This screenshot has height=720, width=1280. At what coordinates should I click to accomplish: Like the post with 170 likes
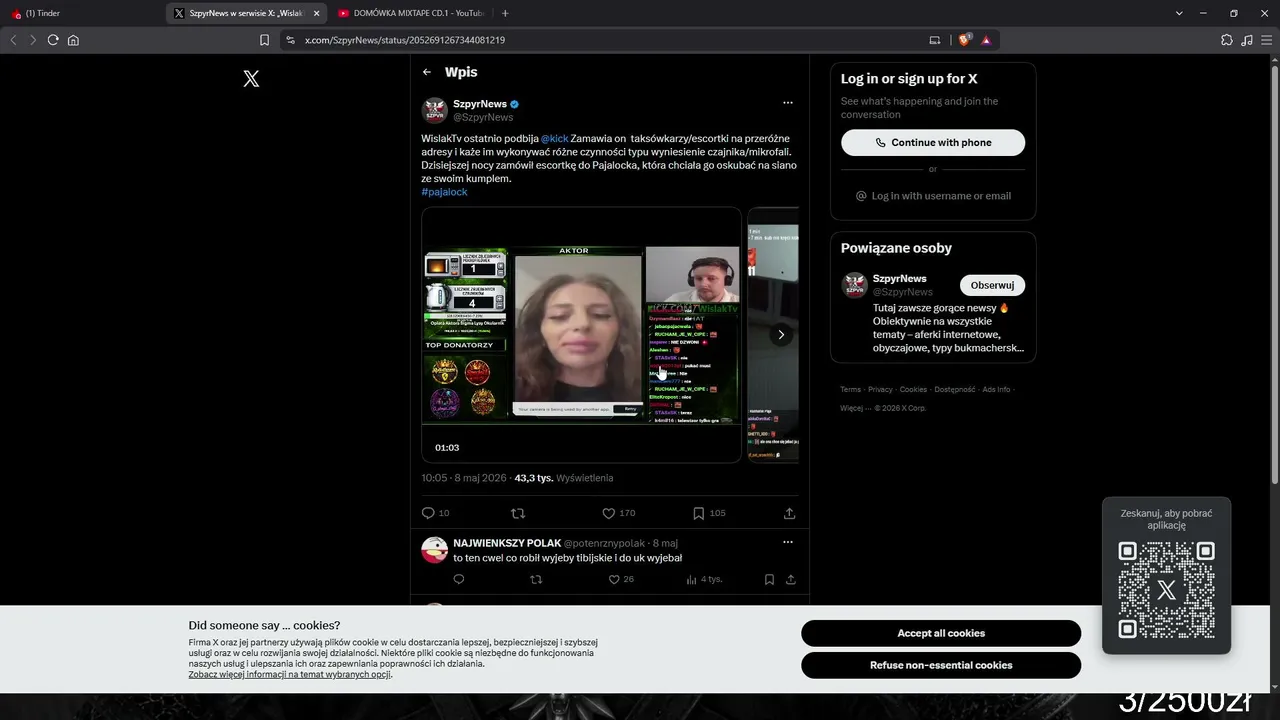click(608, 513)
